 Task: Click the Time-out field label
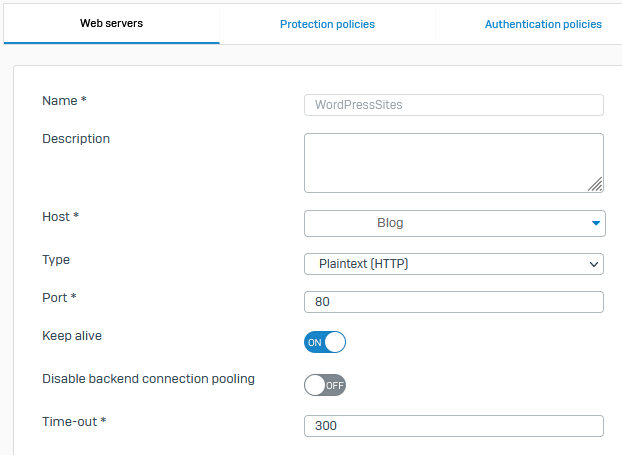pos(74,422)
